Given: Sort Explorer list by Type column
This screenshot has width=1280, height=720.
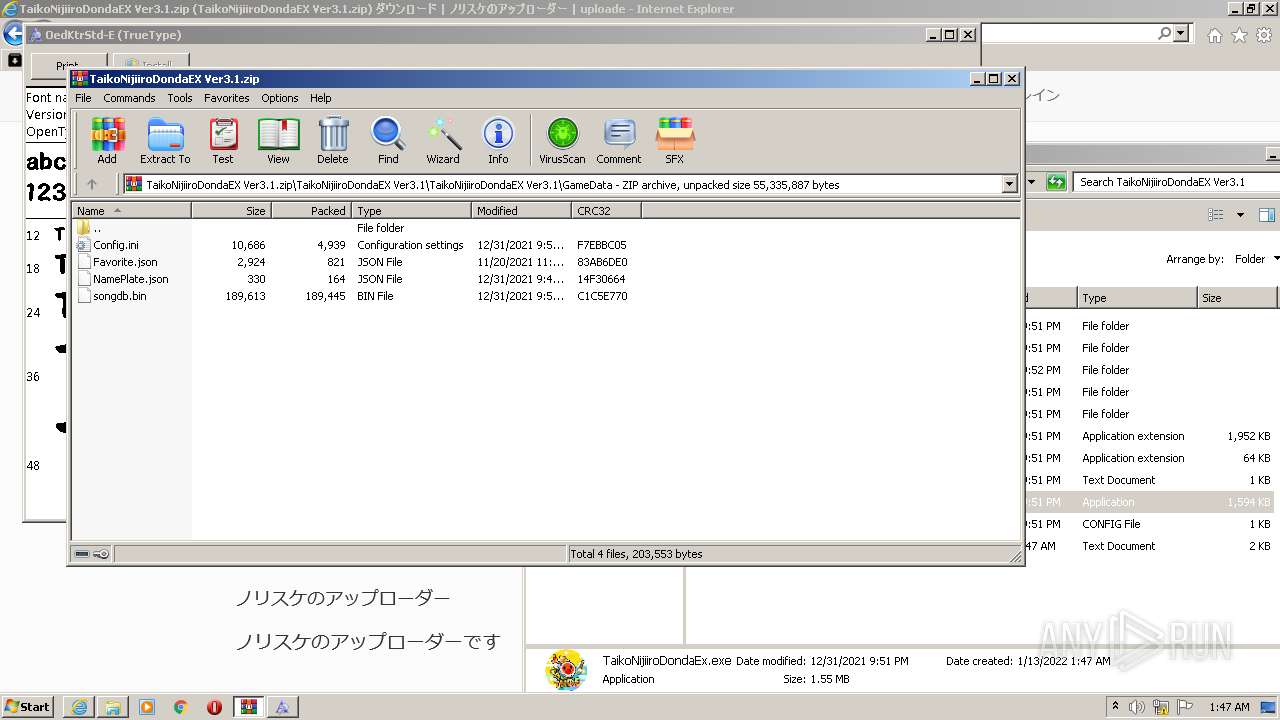Looking at the screenshot, I should 1137,298.
